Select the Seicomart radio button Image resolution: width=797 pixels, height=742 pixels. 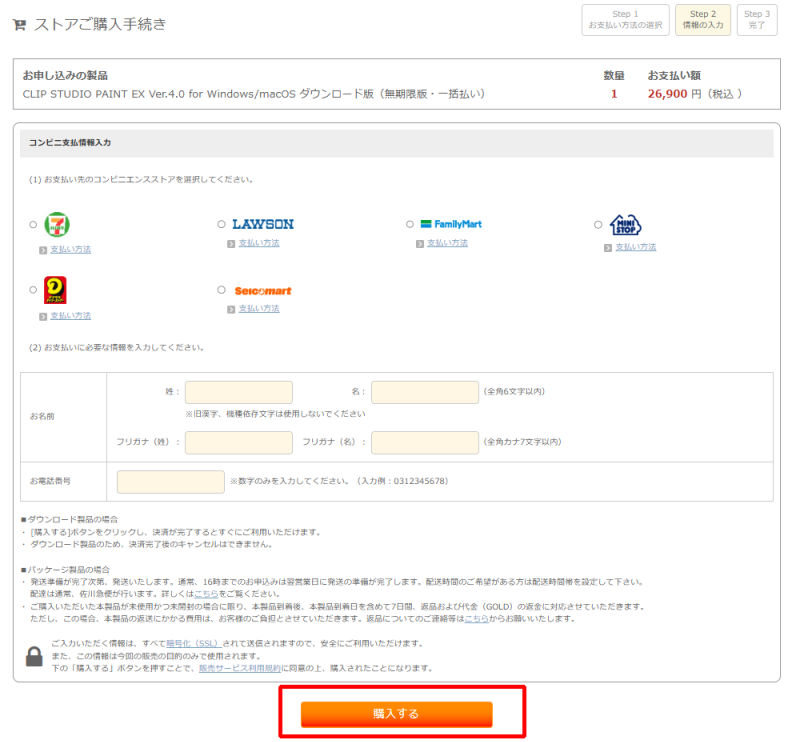pyautogui.click(x=221, y=290)
